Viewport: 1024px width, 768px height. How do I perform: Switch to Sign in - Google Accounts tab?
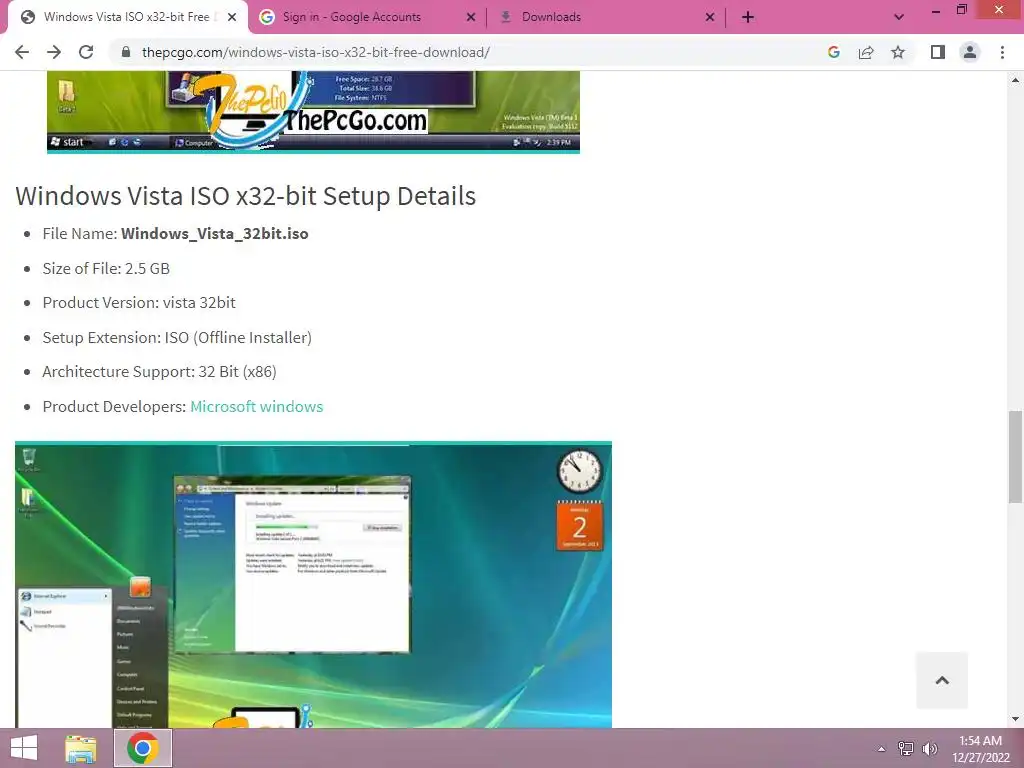(368, 17)
